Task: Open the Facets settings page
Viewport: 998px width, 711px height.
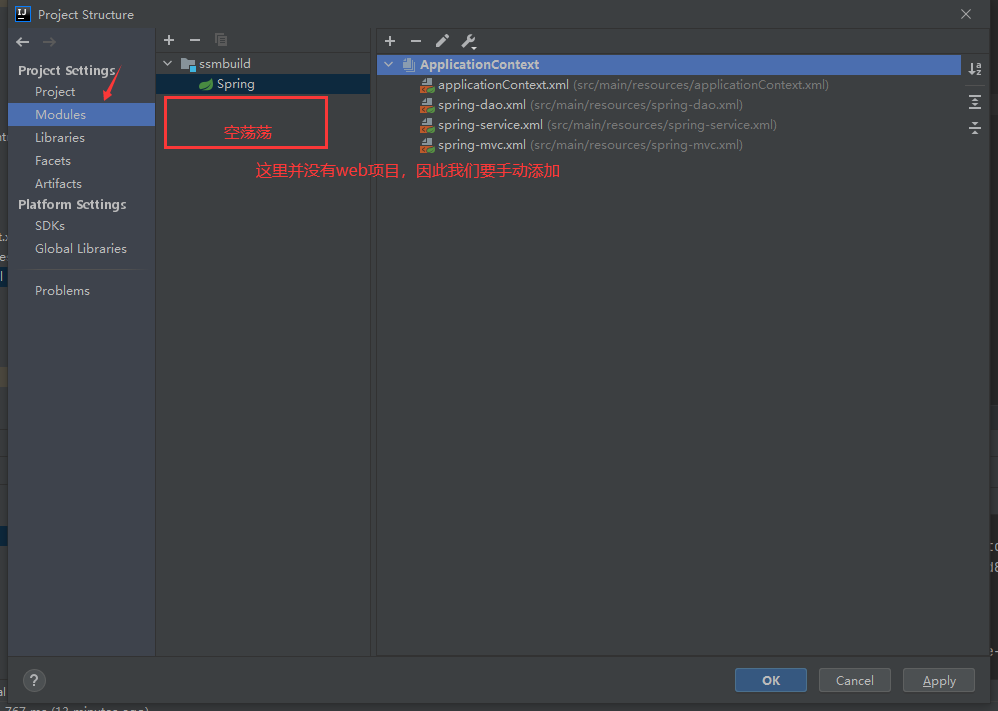Action: point(53,160)
